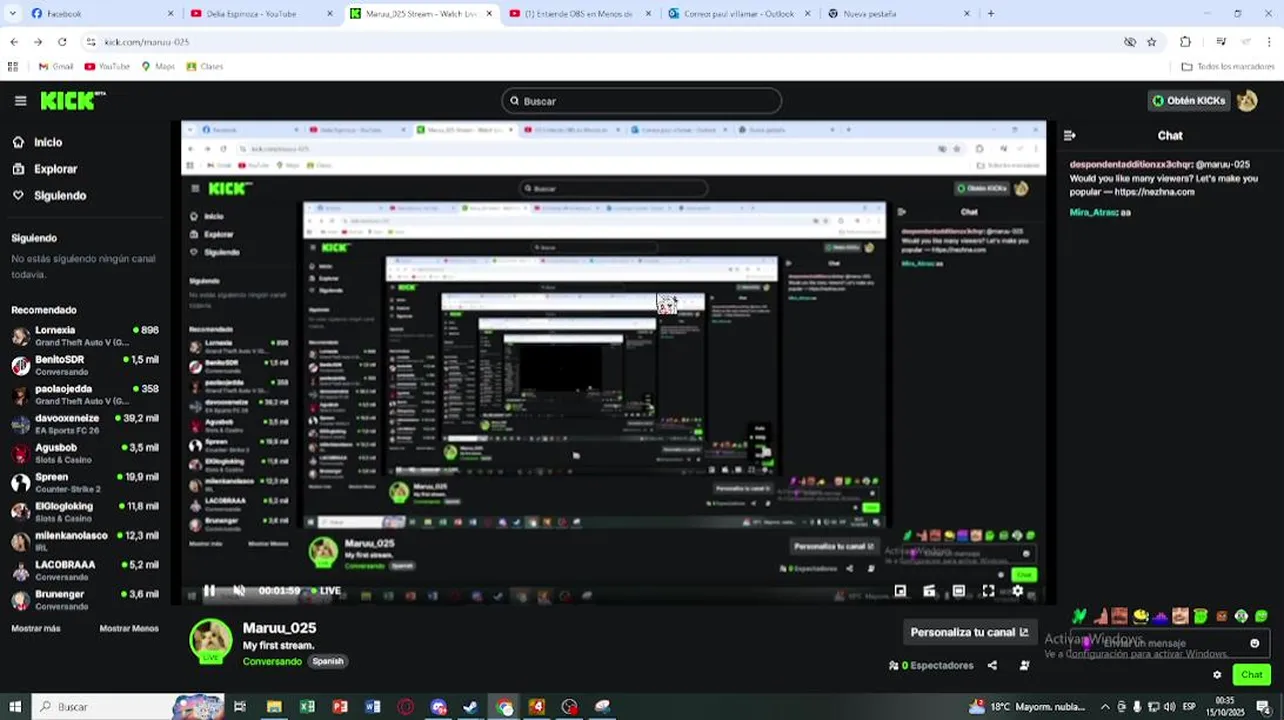This screenshot has width=1284, height=720.
Task: Open the davooxeneize recommended channel
Action: (x=85, y=424)
